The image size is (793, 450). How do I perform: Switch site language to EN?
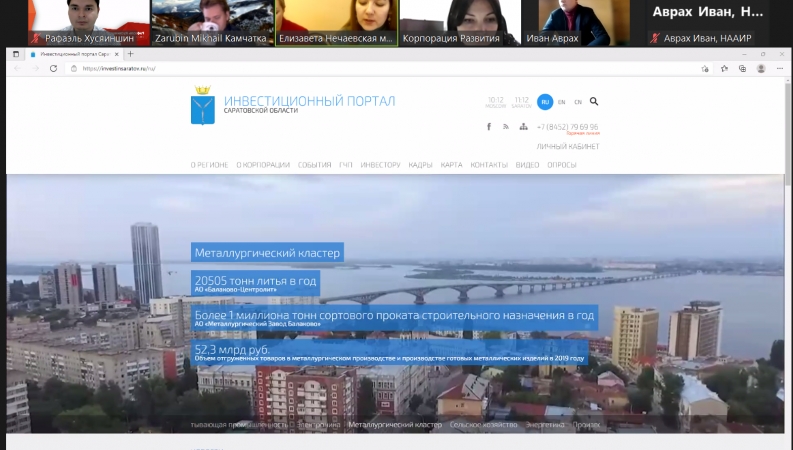[x=562, y=102]
